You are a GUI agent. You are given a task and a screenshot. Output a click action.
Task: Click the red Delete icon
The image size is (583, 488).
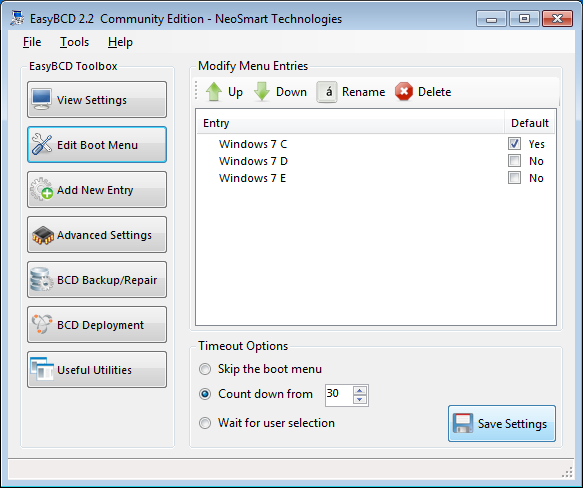[404, 92]
